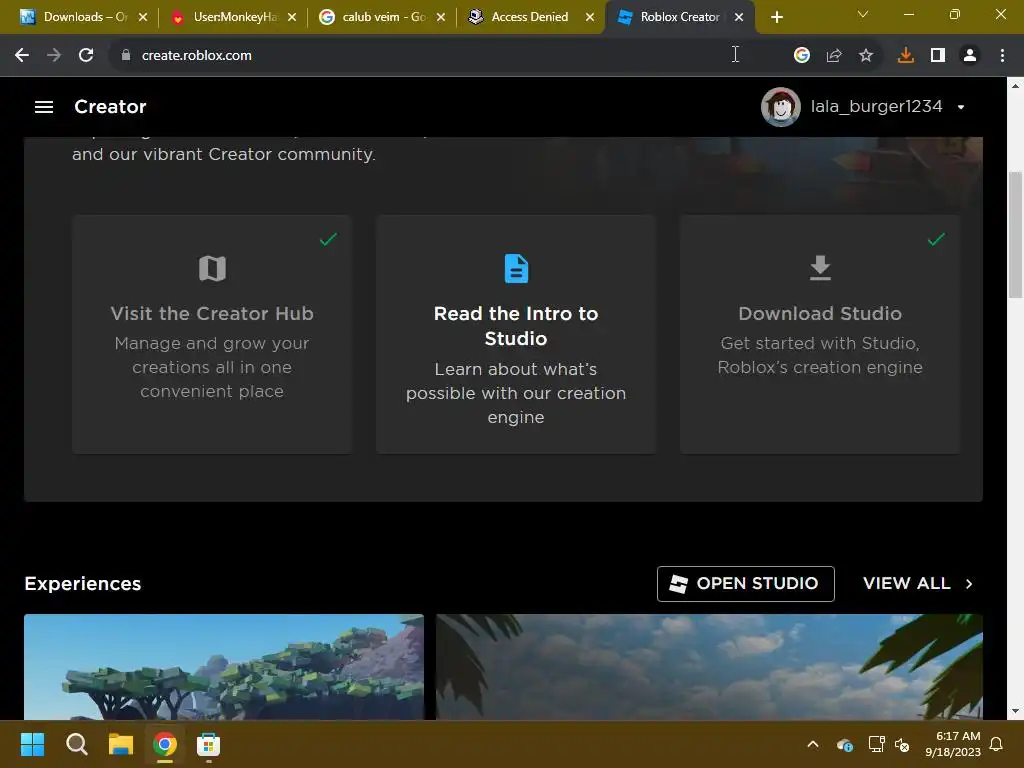
Task: Close the Access Denied tab
Action: pyautogui.click(x=590, y=17)
